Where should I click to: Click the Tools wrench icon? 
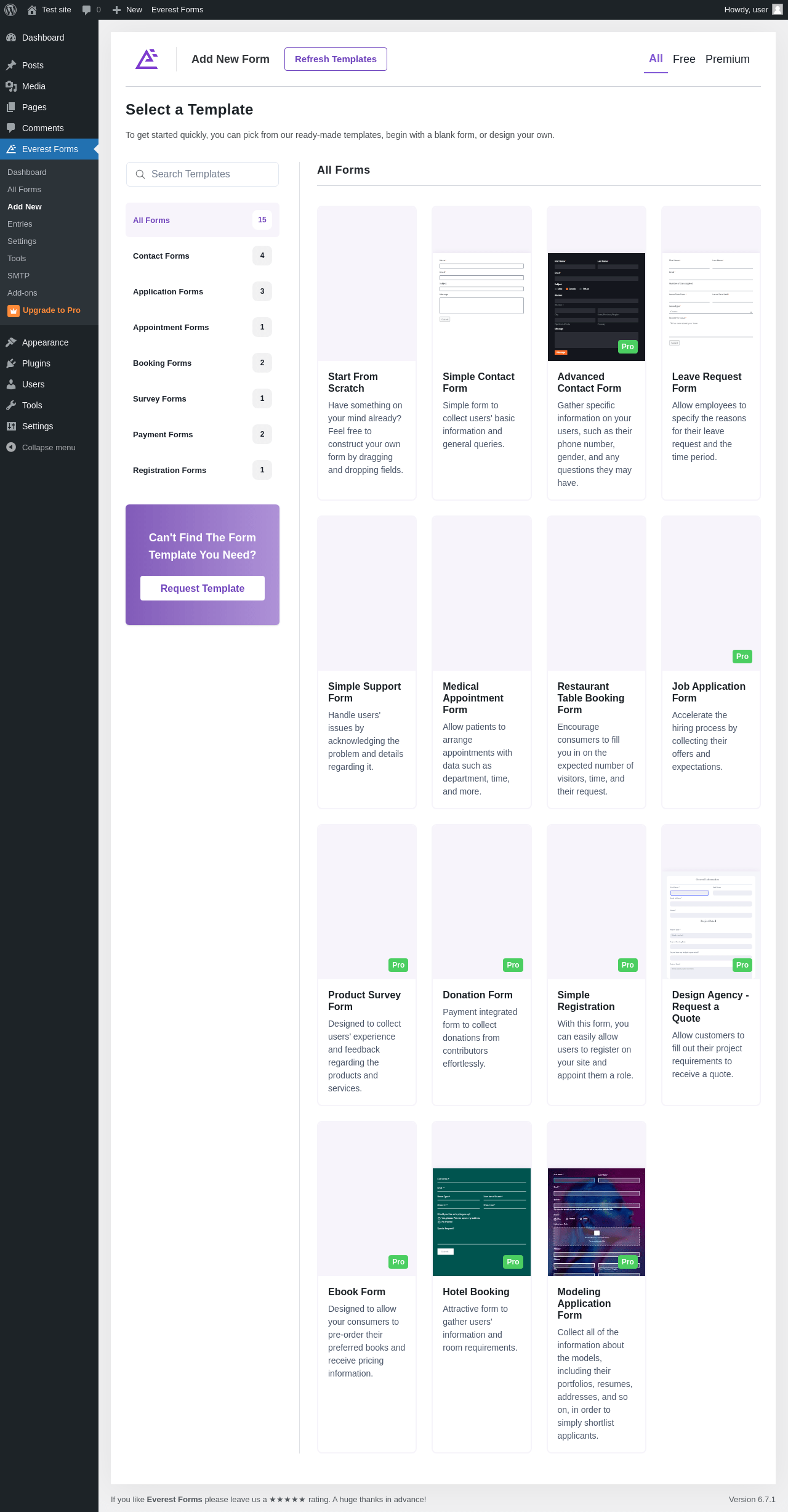pyautogui.click(x=11, y=405)
